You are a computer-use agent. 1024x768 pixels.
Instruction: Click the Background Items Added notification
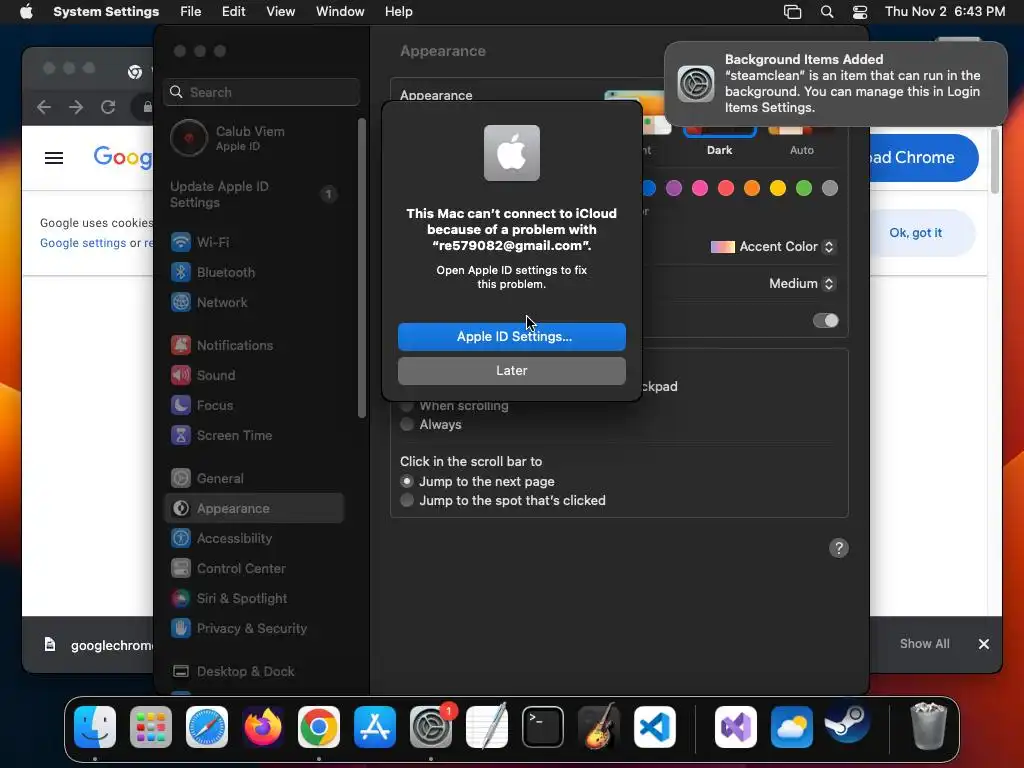click(x=835, y=84)
